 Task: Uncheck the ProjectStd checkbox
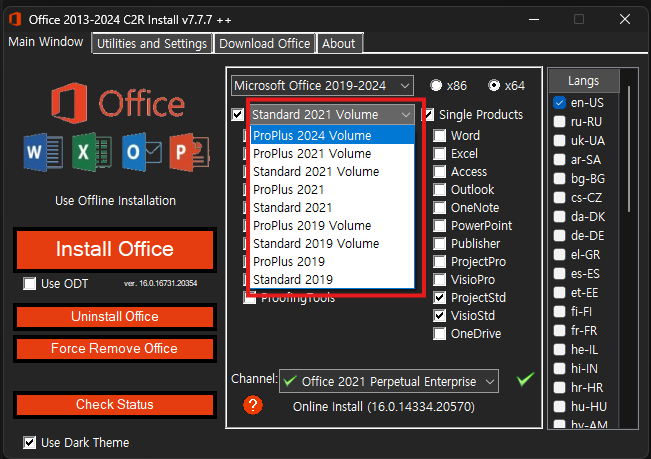pos(439,298)
